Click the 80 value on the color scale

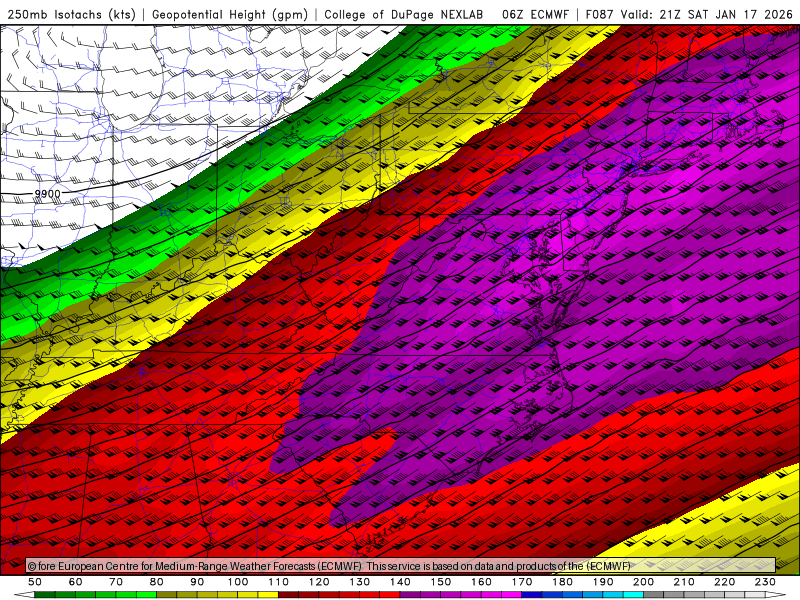(157, 582)
